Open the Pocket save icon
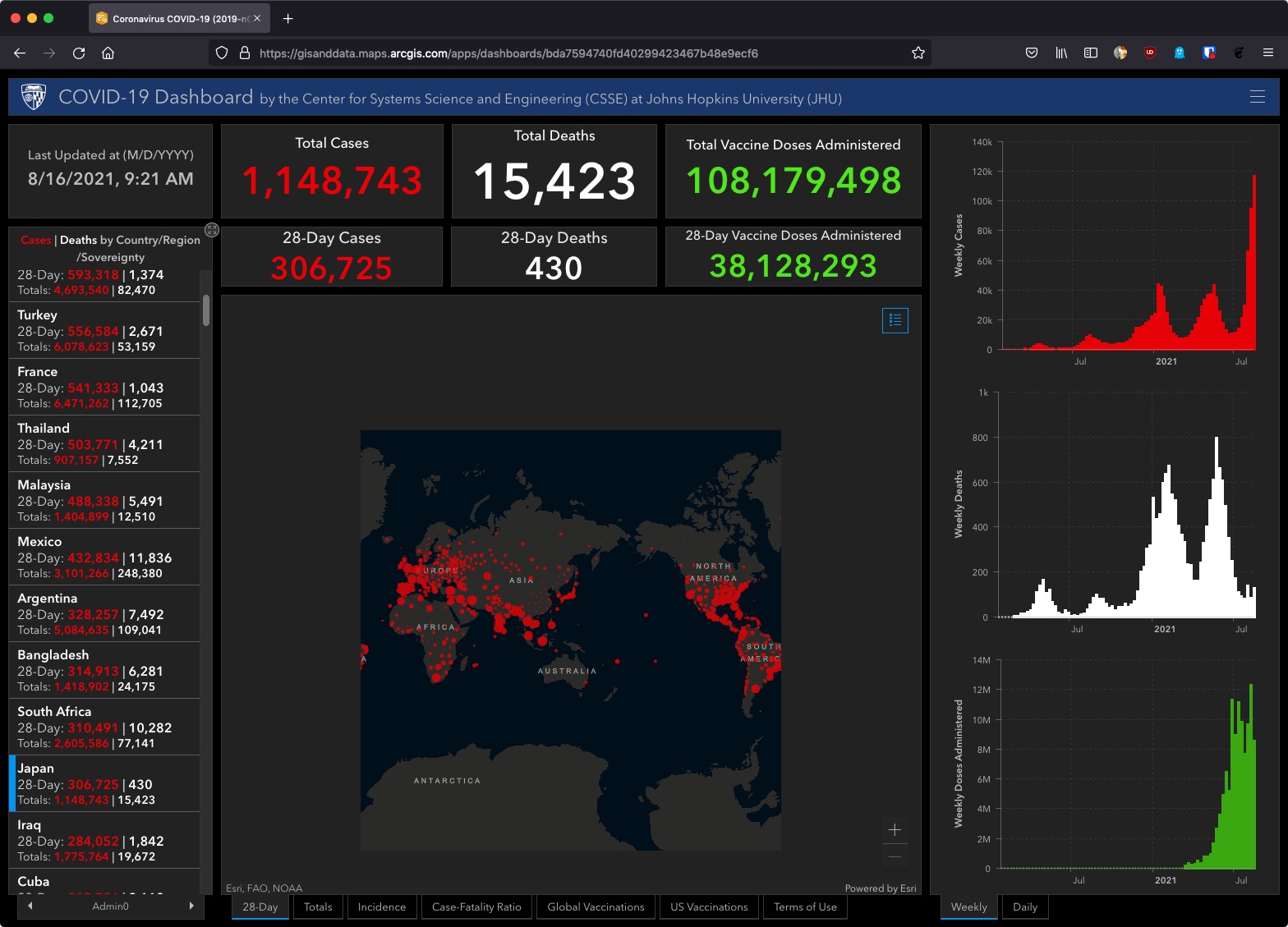This screenshot has height=927, width=1288. tap(1032, 53)
